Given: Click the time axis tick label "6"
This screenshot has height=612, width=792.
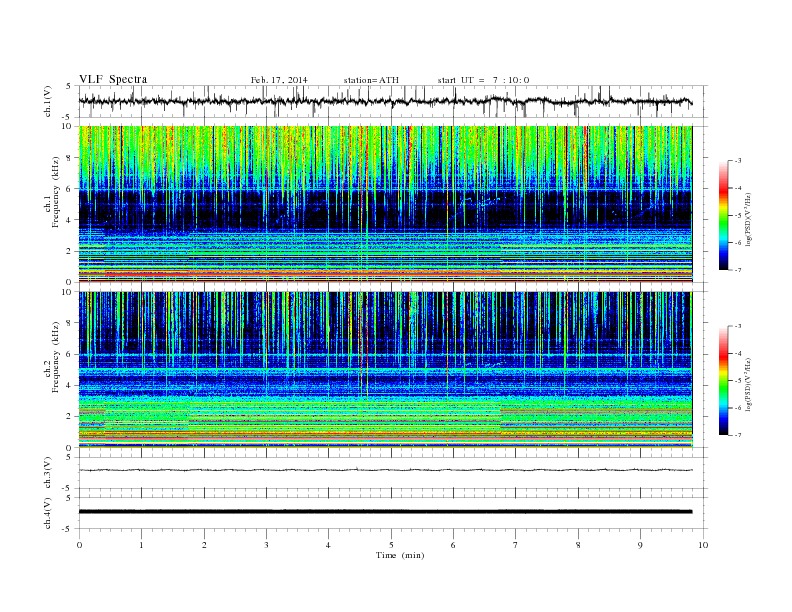Looking at the screenshot, I should tap(453, 545).
